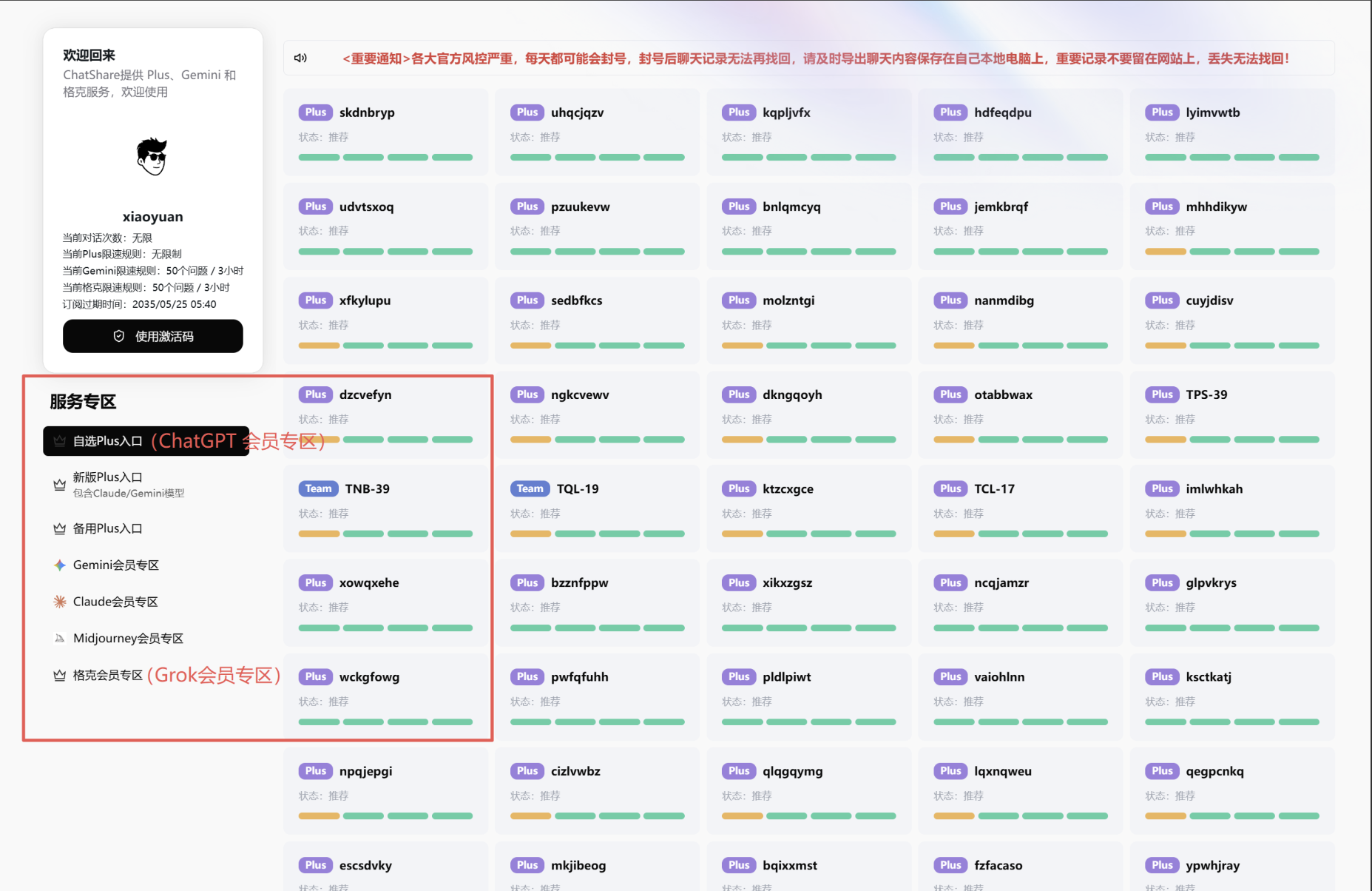Click the orange status segment of mhhdikyw
Screen dimensions: 1372x891
click(1166, 252)
